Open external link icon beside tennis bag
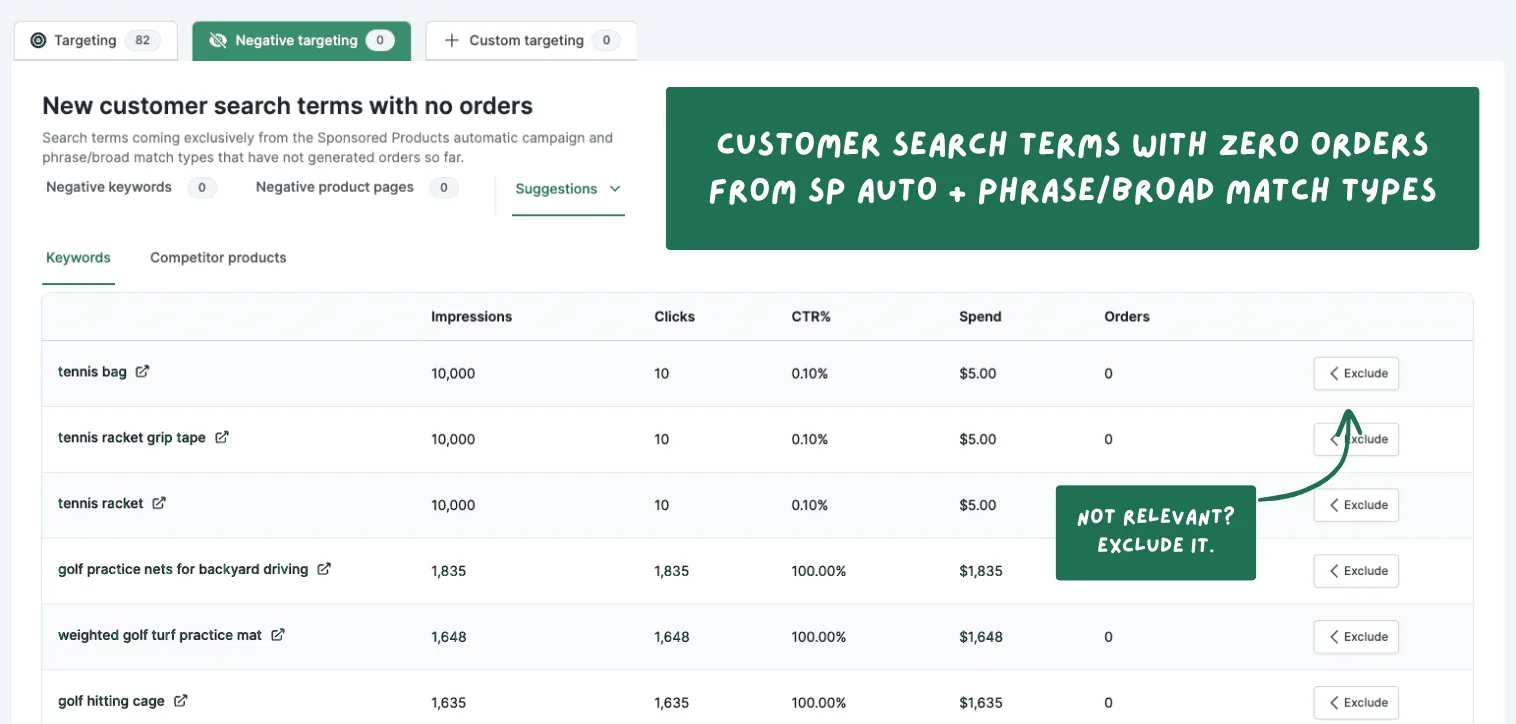Viewport: 1516px width, 724px height. (142, 371)
